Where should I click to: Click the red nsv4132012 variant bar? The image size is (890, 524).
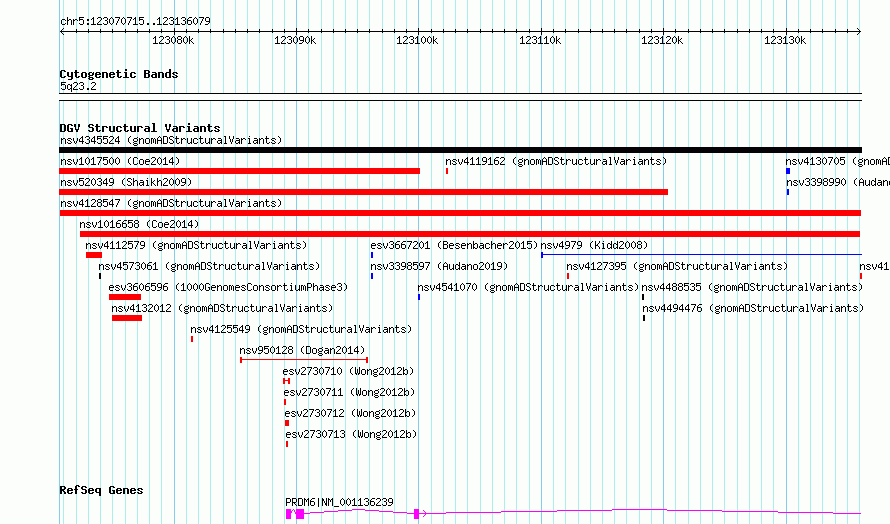coord(127,318)
